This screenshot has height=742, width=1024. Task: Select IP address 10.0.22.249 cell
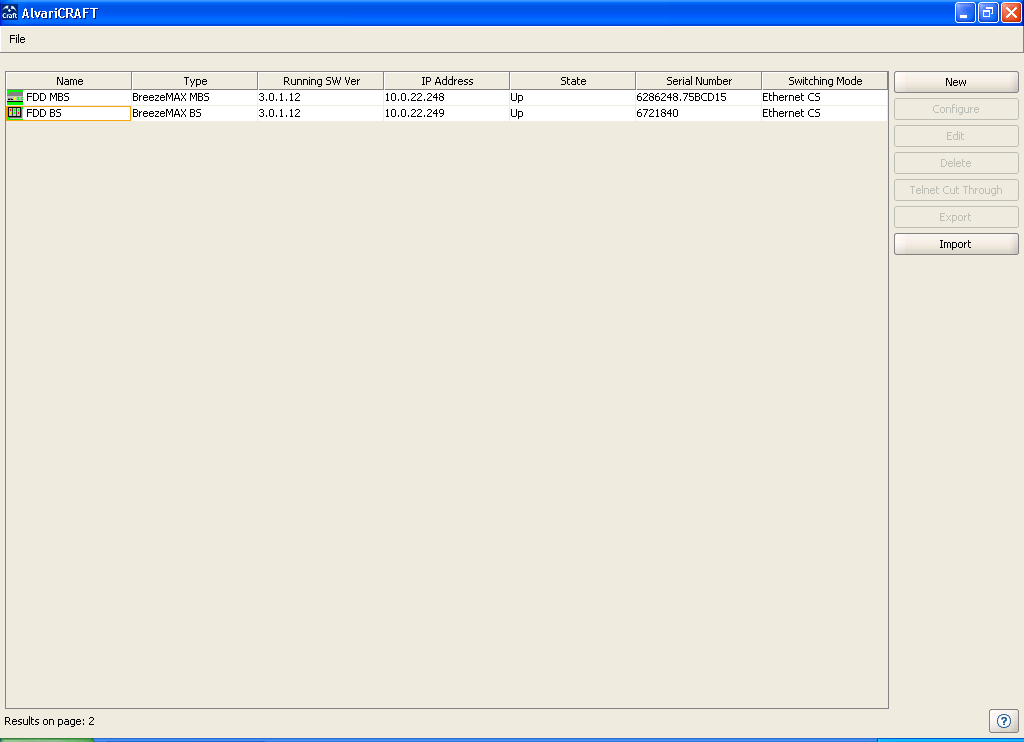tap(415, 113)
